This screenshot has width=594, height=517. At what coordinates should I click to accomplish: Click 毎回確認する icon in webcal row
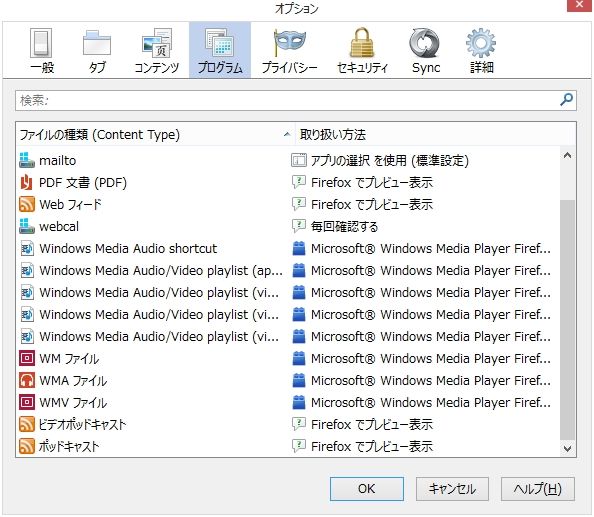pyautogui.click(x=299, y=226)
